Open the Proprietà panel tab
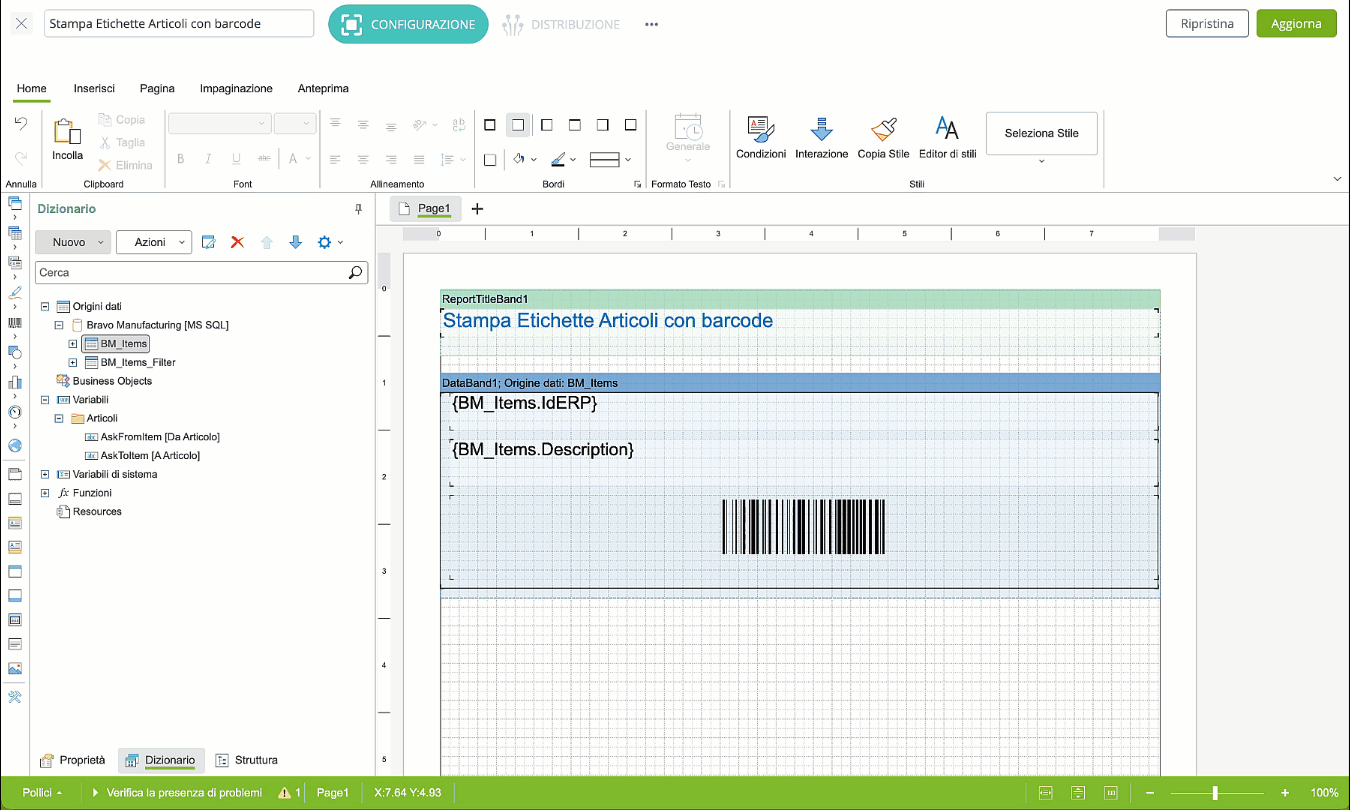Viewport: 1350px width, 810px height. (72, 760)
